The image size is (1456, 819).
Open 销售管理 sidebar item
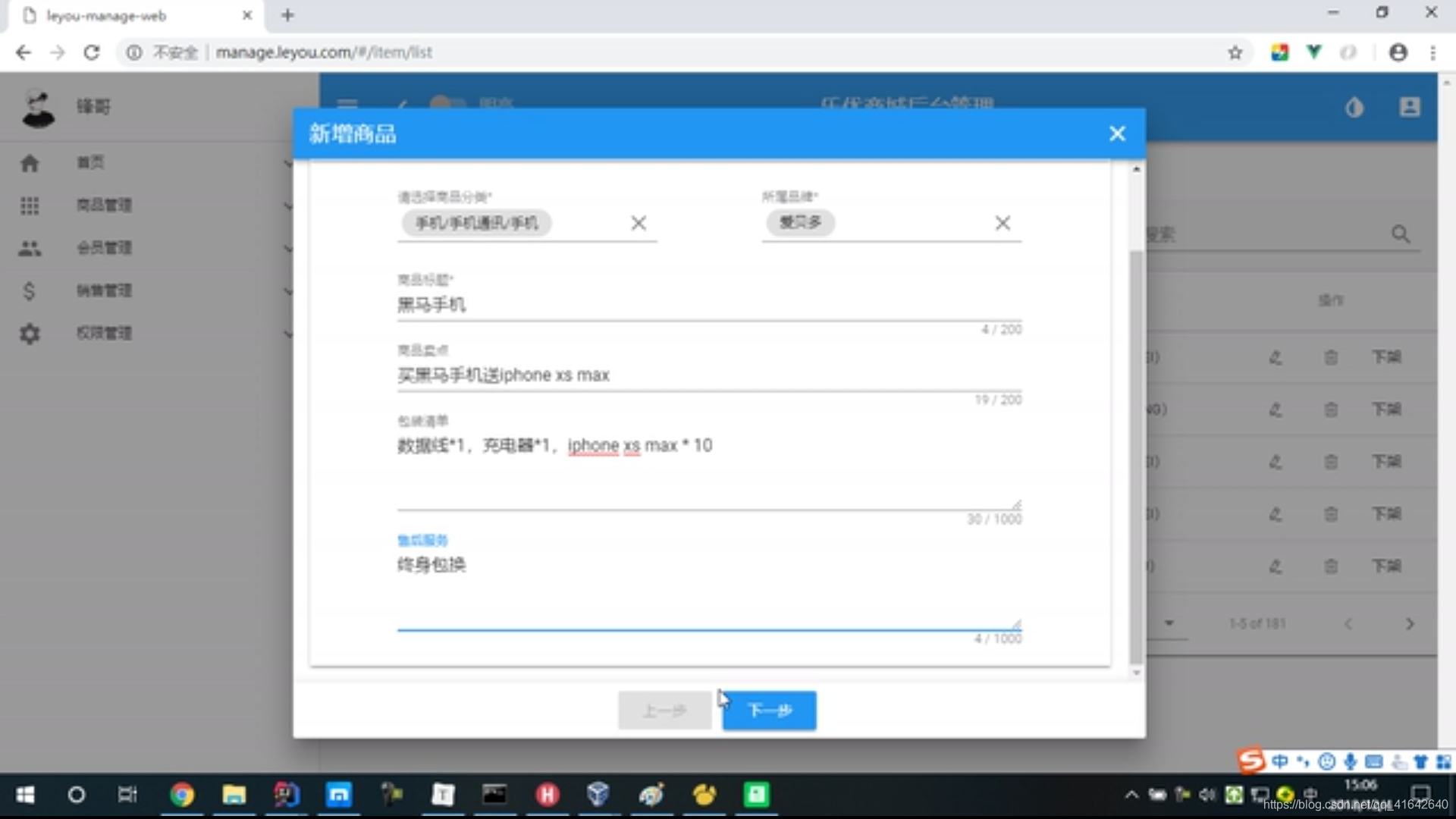pos(105,290)
